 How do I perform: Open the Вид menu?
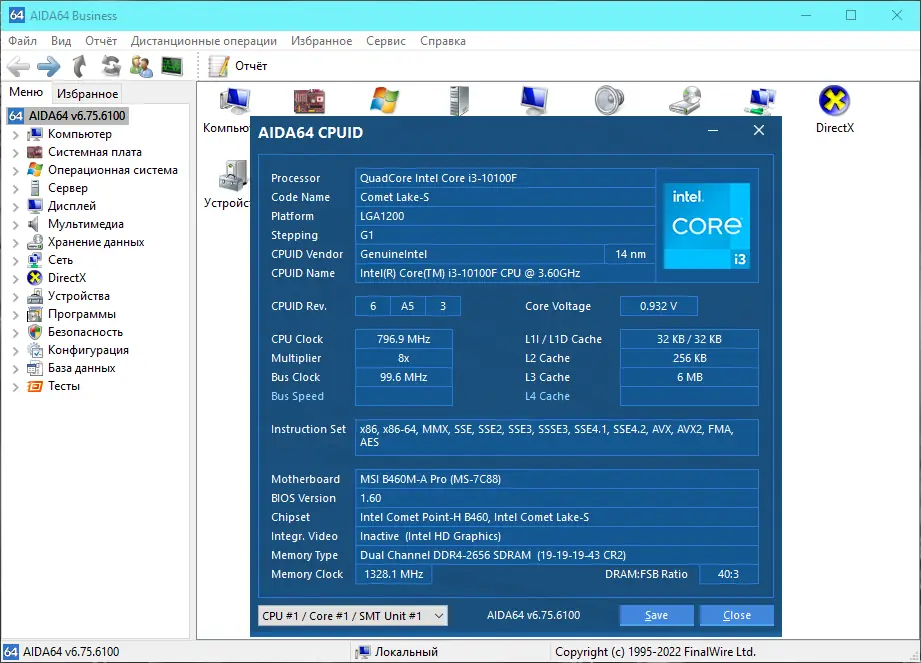60,41
